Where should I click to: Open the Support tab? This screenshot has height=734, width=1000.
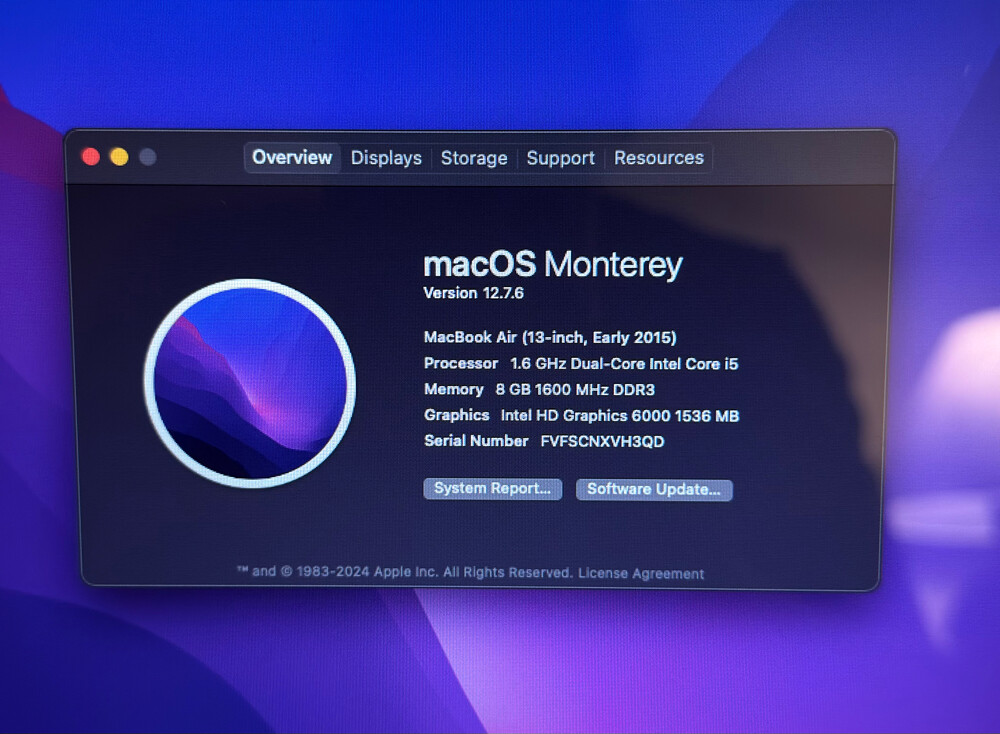[560, 158]
